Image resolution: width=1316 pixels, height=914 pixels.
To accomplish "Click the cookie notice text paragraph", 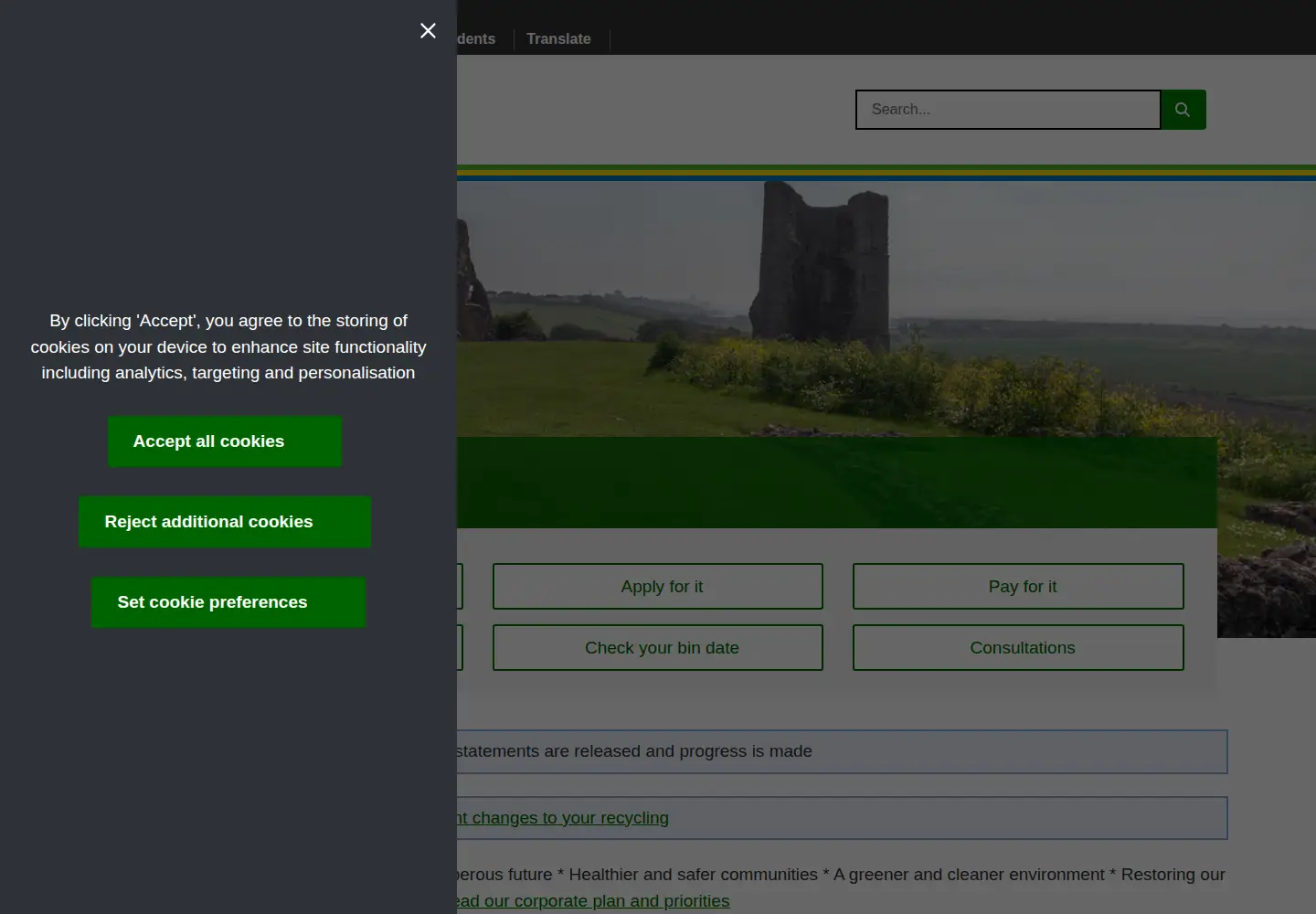I will pos(228,346).
